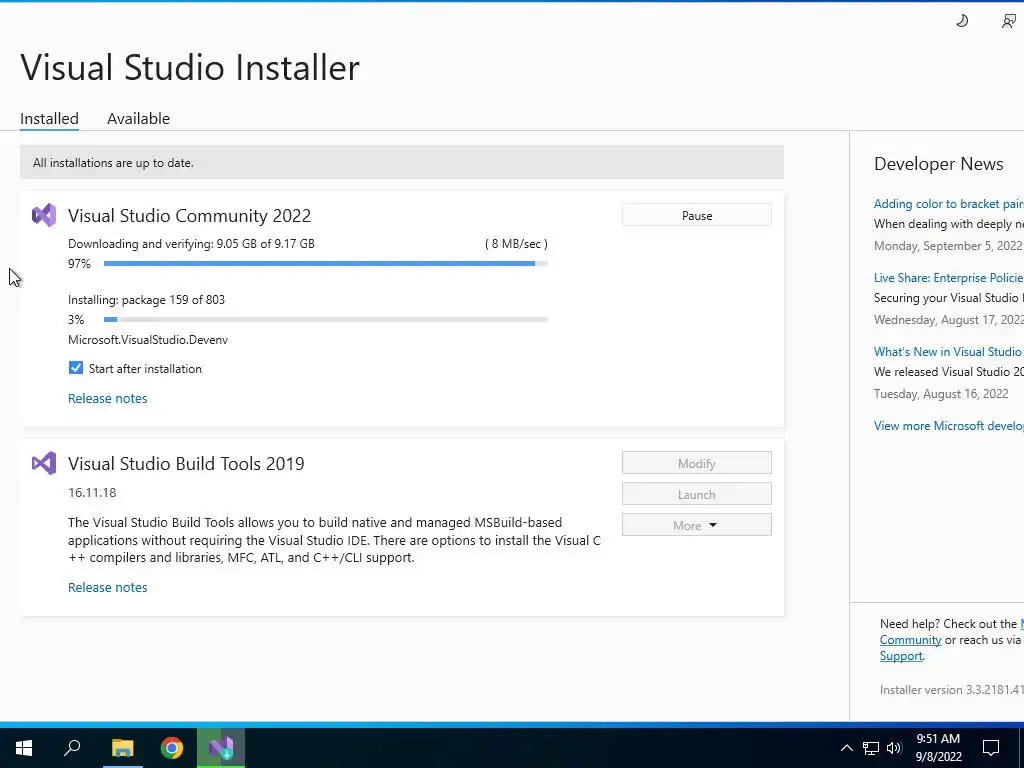This screenshot has height=768, width=1024.
Task: Open the notification center icon
Action: click(x=991, y=748)
